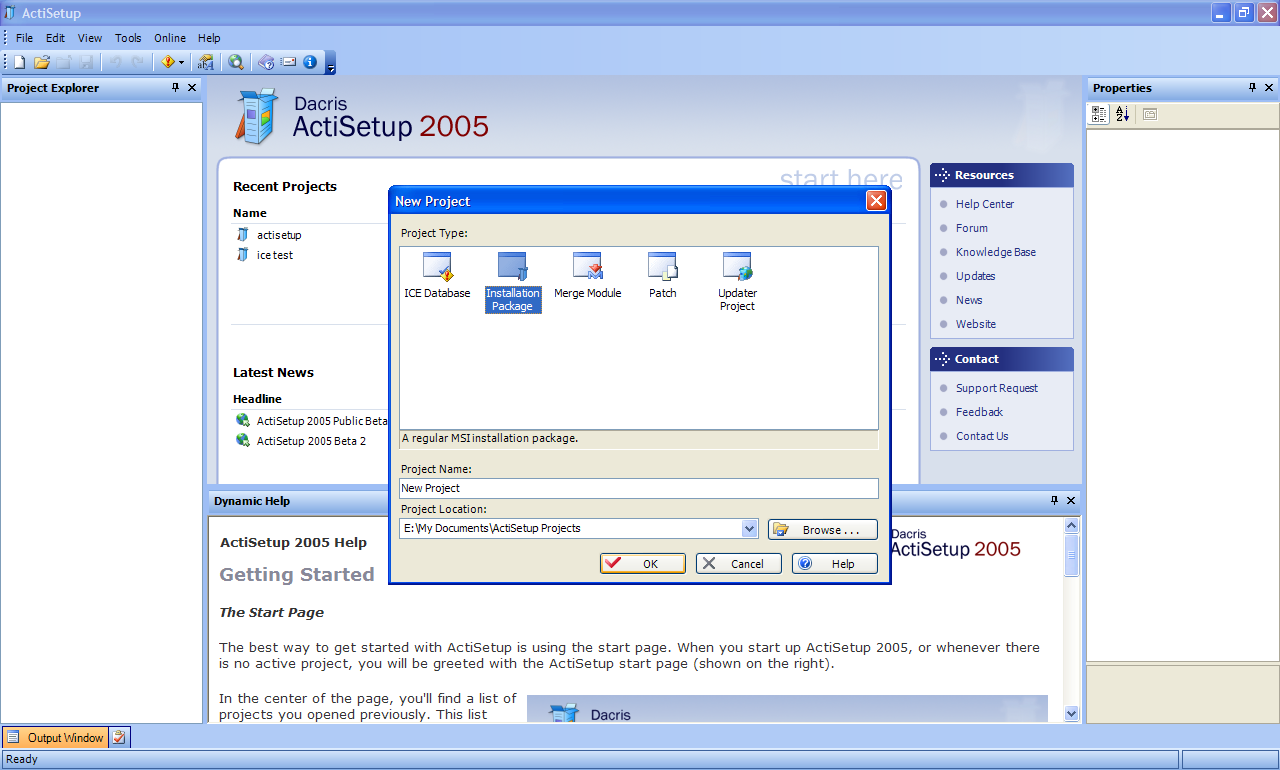Pick the Updater Project type
1280x770 pixels.
737,282
